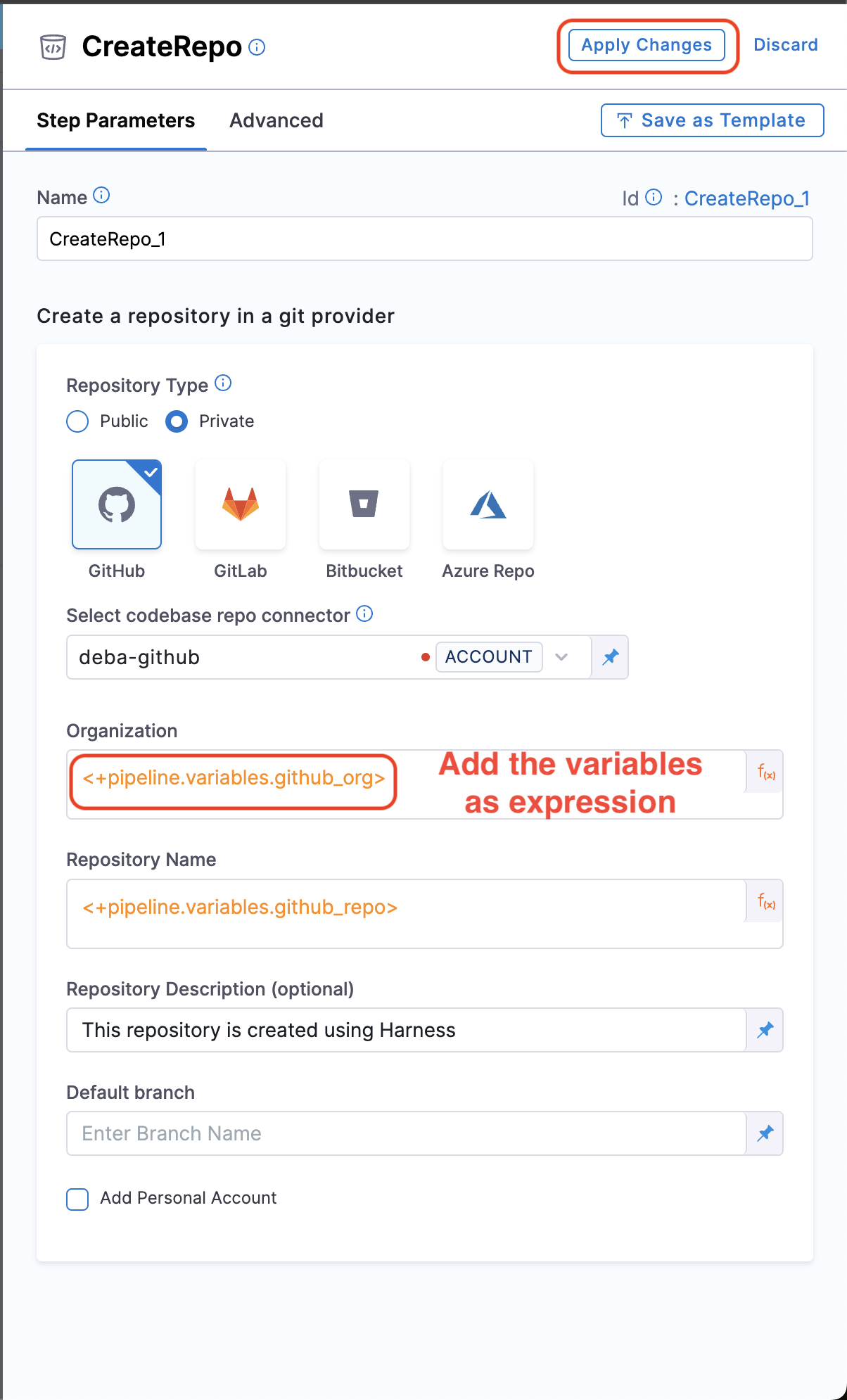Click the Repository Type info icon
The width and height of the screenshot is (847, 1400).
click(223, 383)
